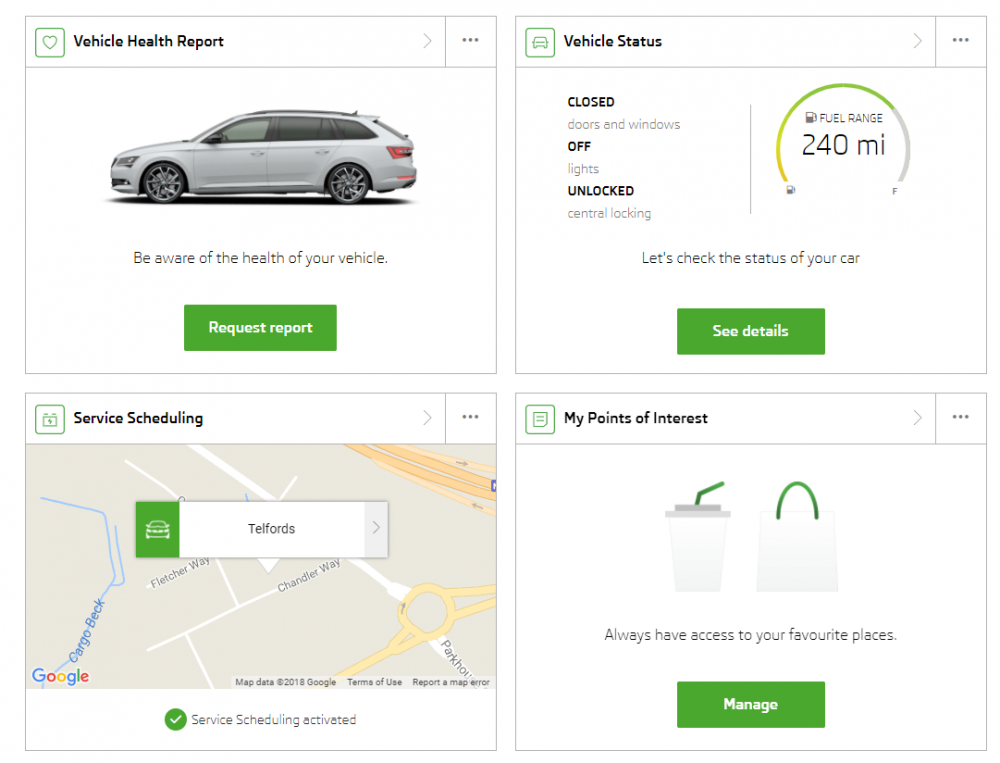Viewport: 1000px width, 763px height.
Task: Click the Manage button
Action: click(751, 705)
